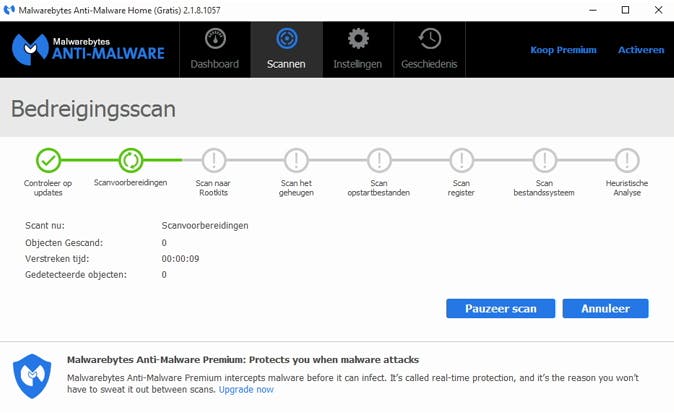Screen dimensions: 674x414
Task: Click the 'Objecten Gescand:' label
Action: [x=64, y=243]
